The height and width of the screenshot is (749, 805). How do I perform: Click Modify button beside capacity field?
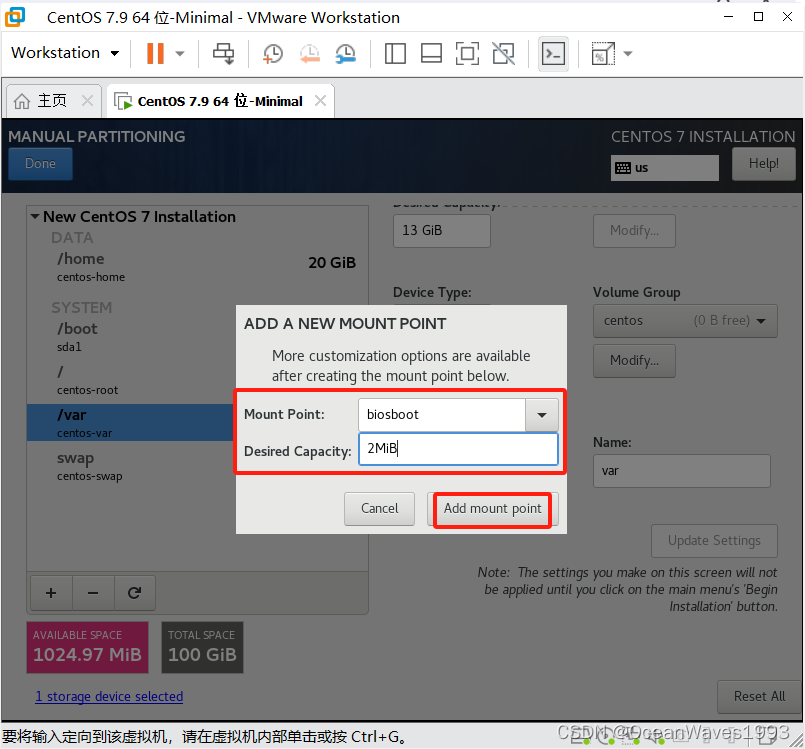point(634,231)
